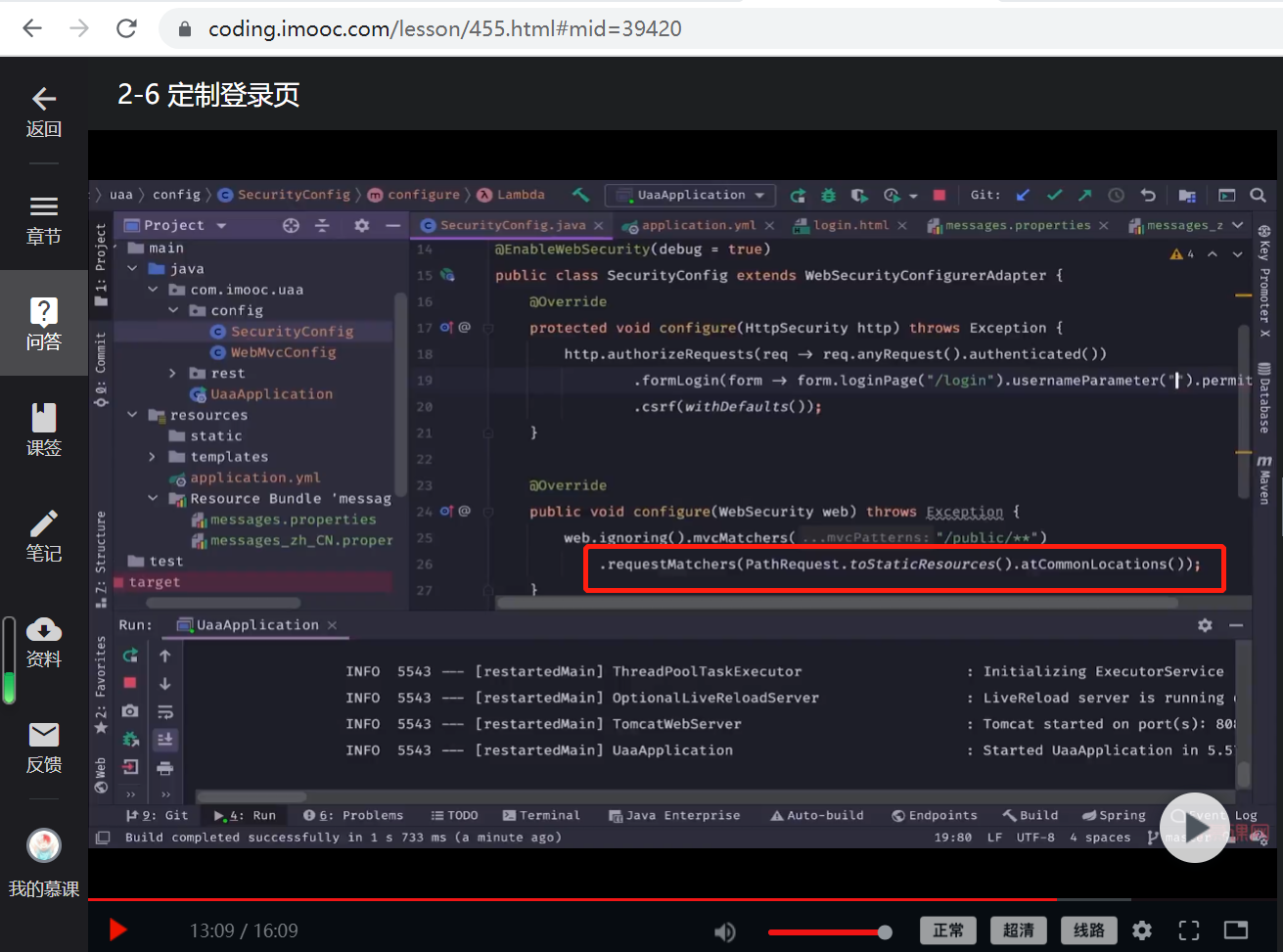Click the Run panel camera dump-threads icon
The width and height of the screenshot is (1283, 952).
pyautogui.click(x=130, y=711)
